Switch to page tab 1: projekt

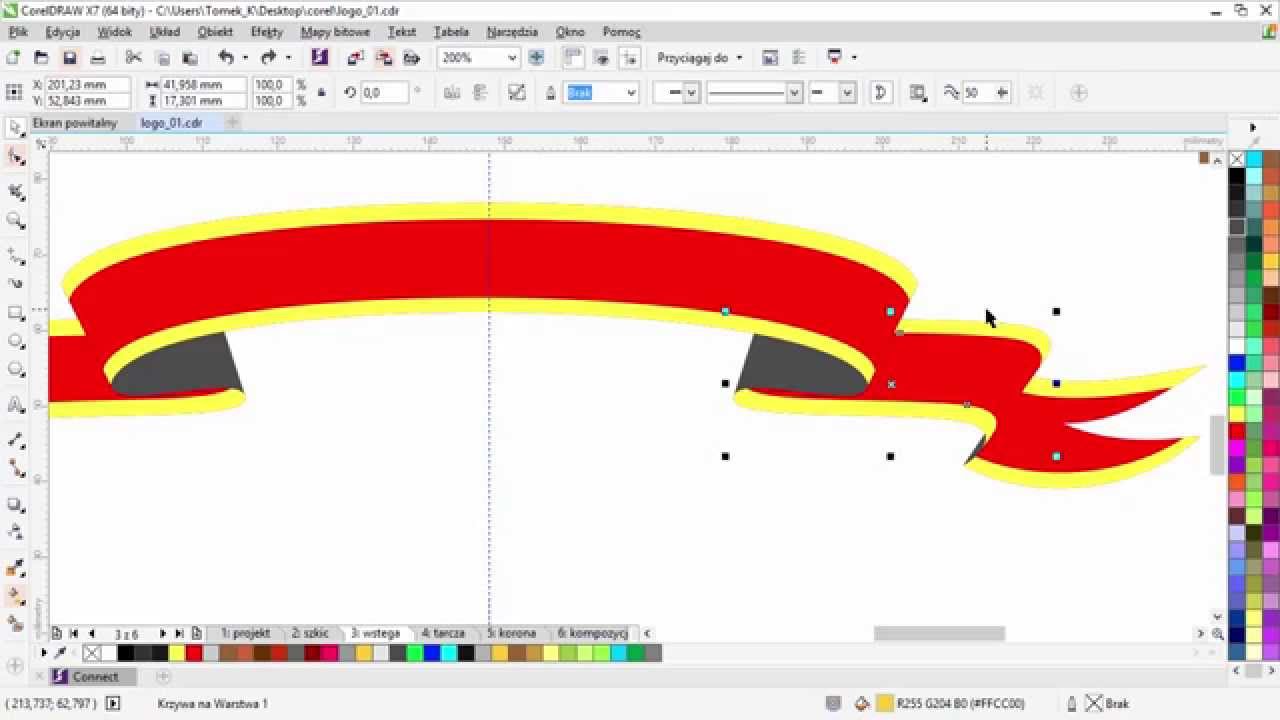(x=245, y=633)
